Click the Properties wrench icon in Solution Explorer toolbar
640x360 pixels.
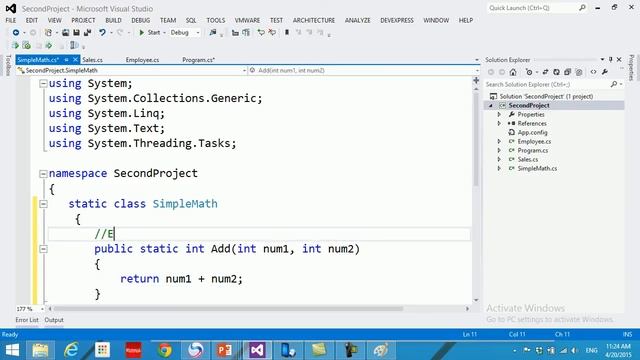pyautogui.click(x=604, y=72)
